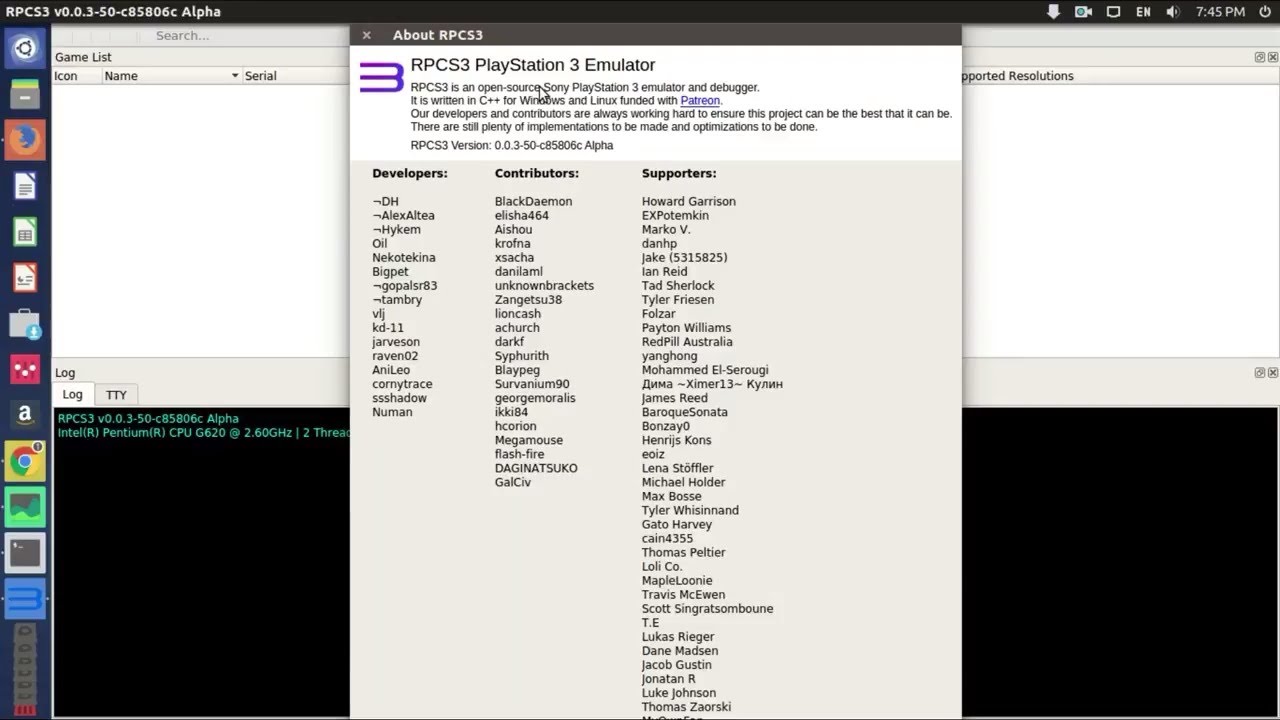Click the RPCS3 PlayStation 3 Emulator title
Image resolution: width=1280 pixels, height=720 pixels.
533,65
